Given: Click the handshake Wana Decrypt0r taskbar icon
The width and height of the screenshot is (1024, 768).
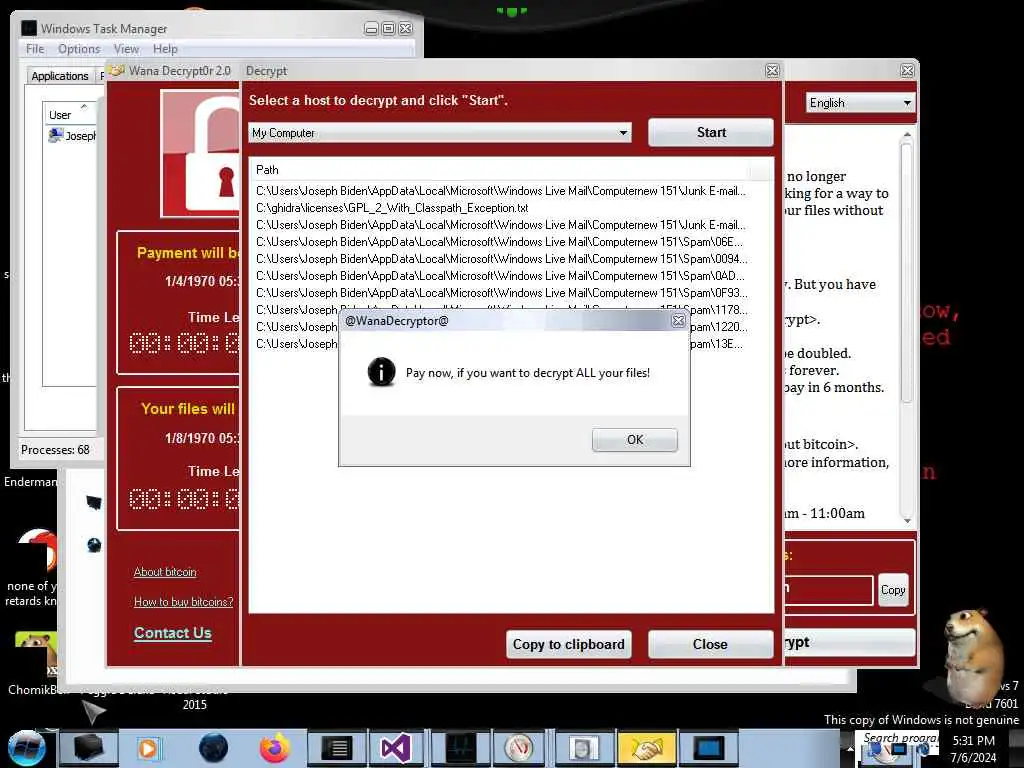Looking at the screenshot, I should click(x=645, y=748).
